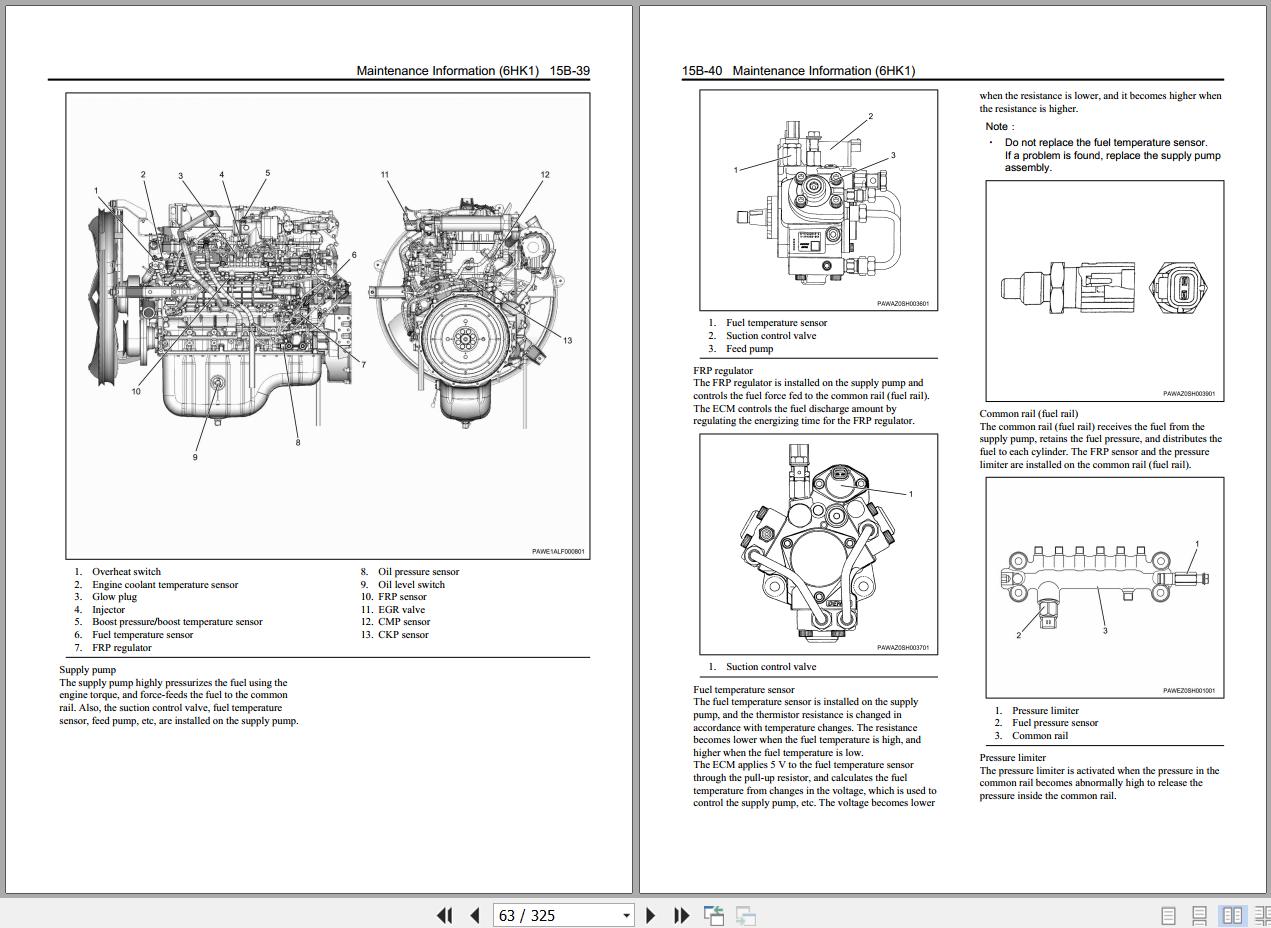Click the 'EGR valve' legend entry
Screen dimensions: 1271x928
[401, 610]
